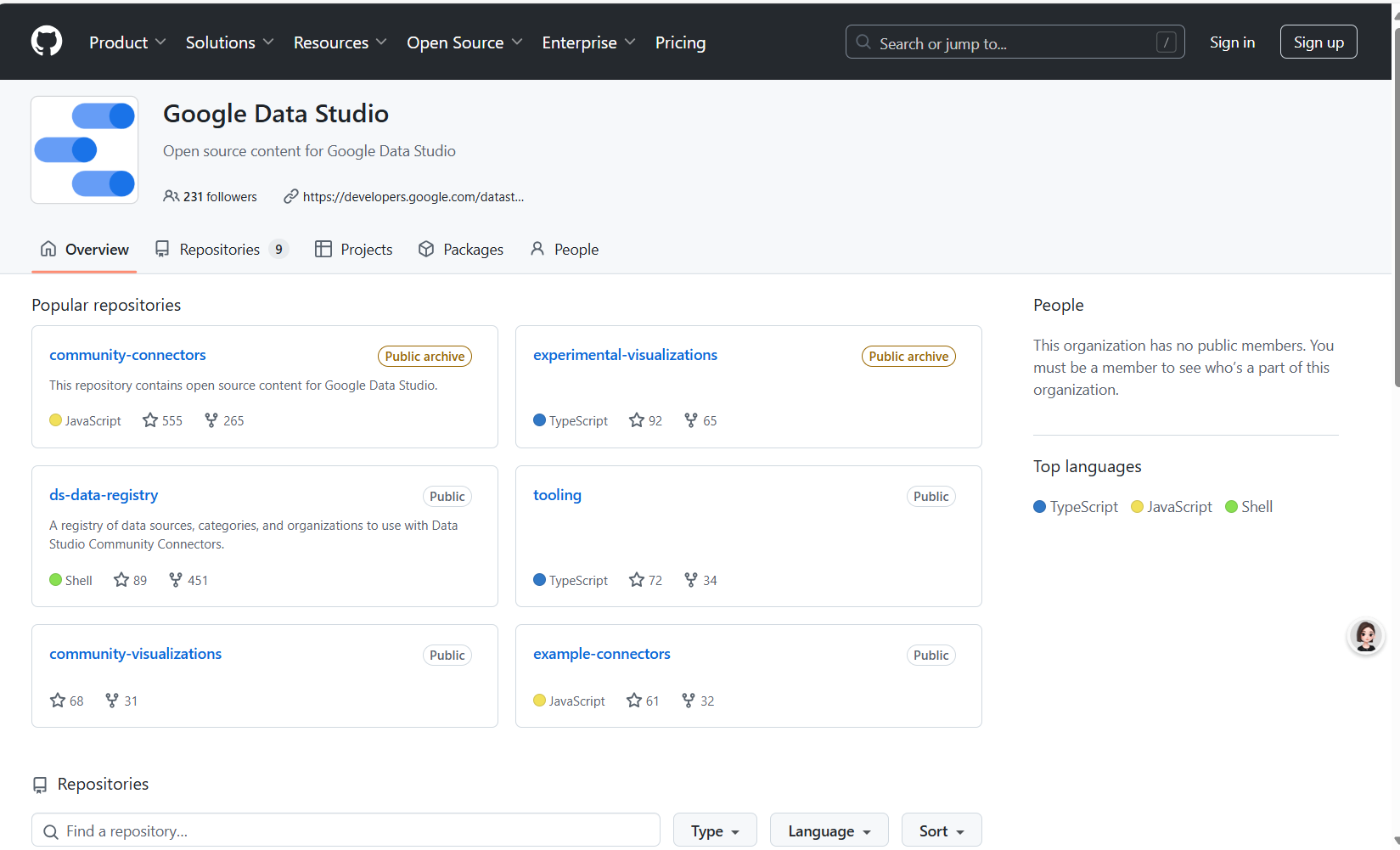The height and width of the screenshot is (850, 1400).
Task: Expand the Solutions menu
Action: tap(229, 42)
